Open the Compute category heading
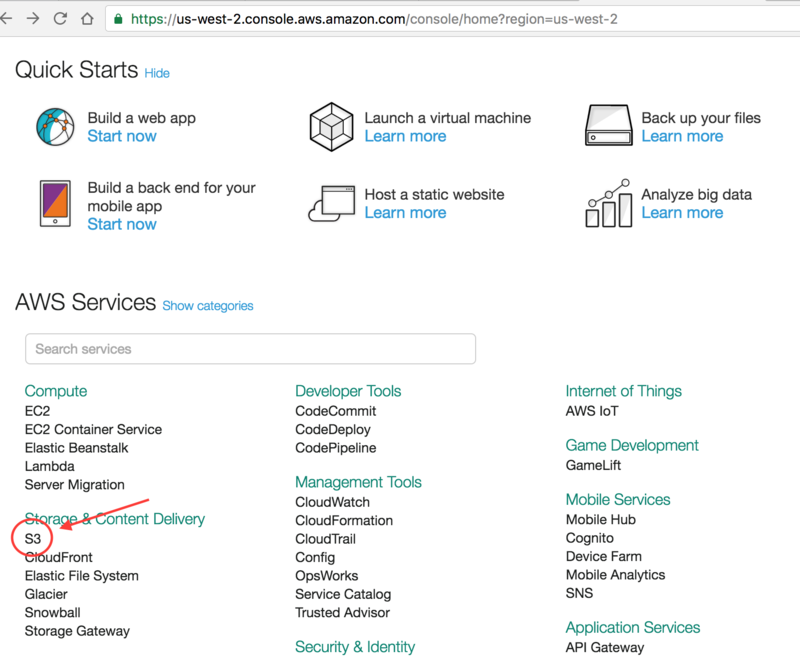800x656 pixels. click(56, 391)
